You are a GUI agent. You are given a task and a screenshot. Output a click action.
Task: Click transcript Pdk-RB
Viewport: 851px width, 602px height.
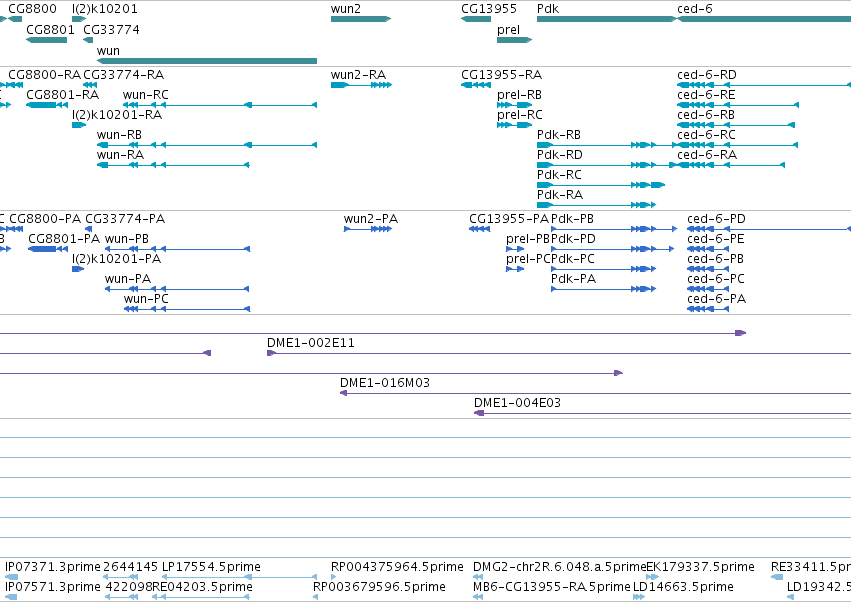pos(607,145)
